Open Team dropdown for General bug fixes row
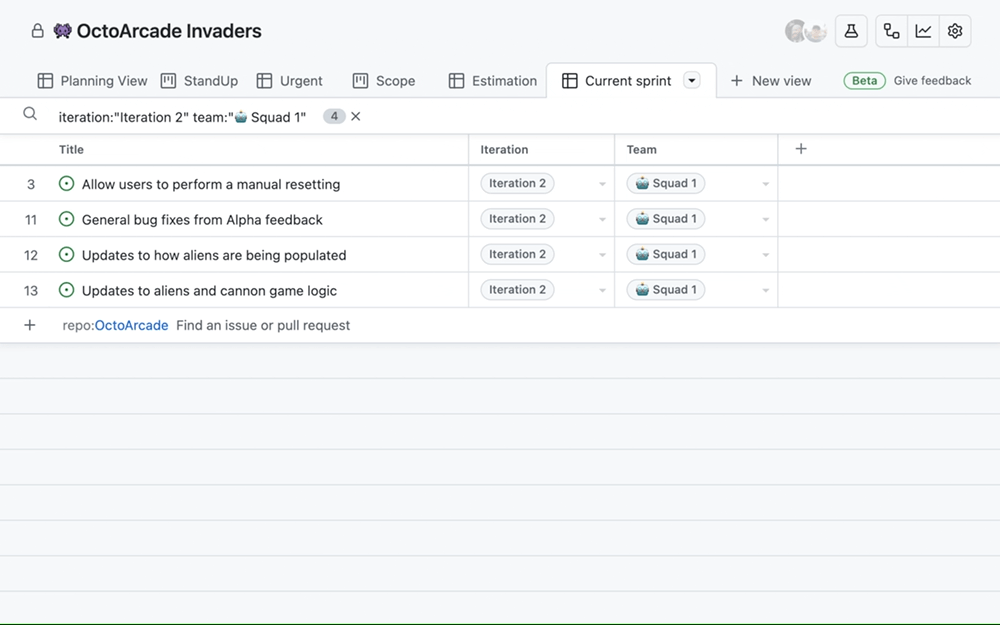The width and height of the screenshot is (1000, 625). 765,219
